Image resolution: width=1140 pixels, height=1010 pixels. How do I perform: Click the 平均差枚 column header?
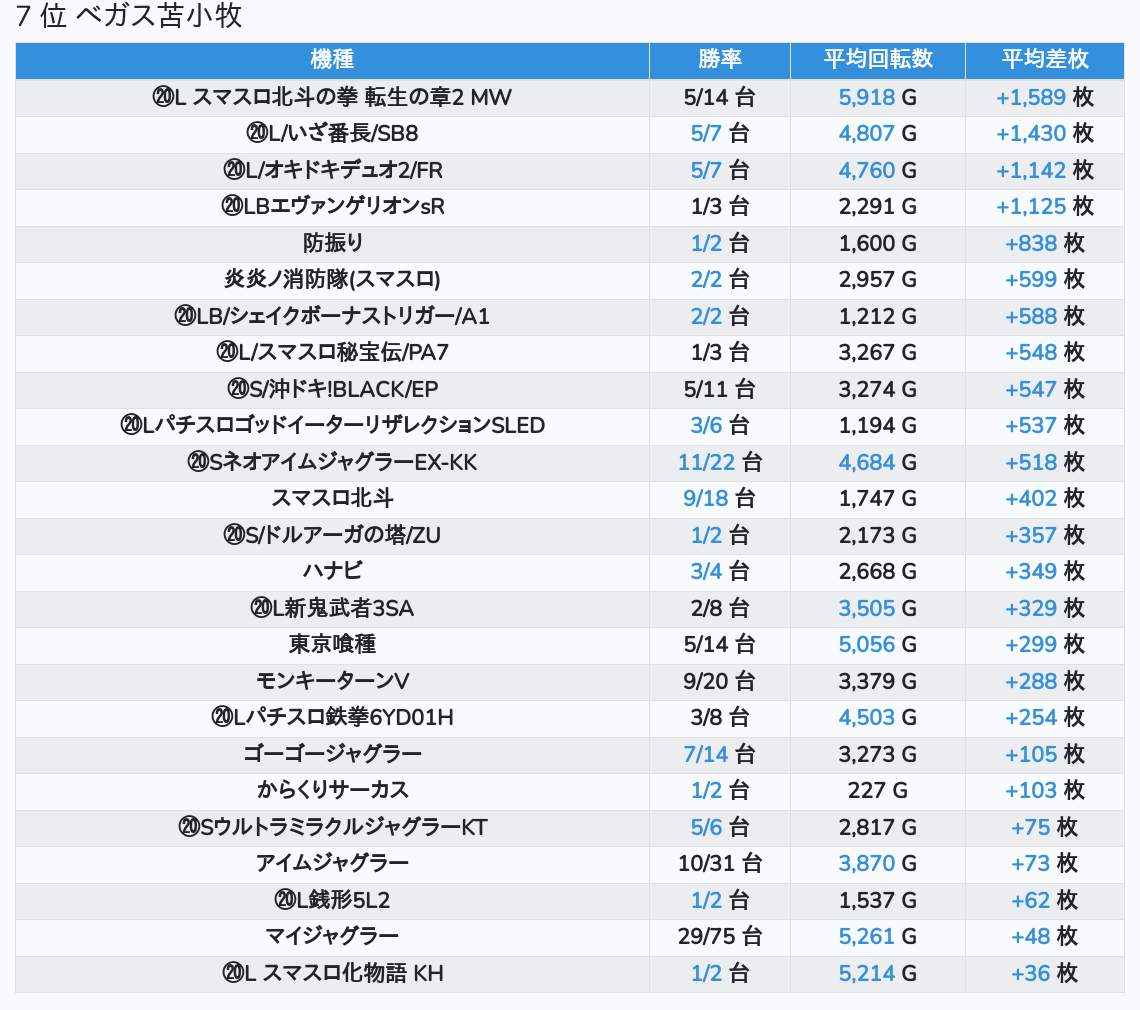pyautogui.click(x=1044, y=60)
